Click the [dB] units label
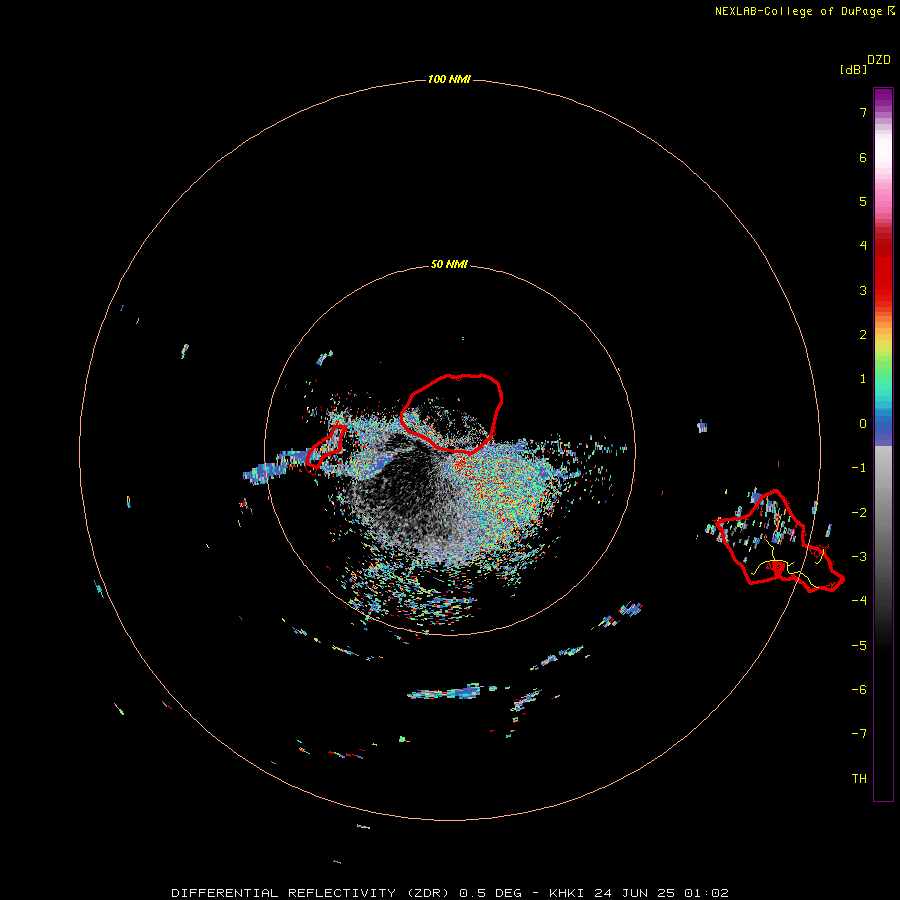Image resolution: width=900 pixels, height=900 pixels. (854, 70)
